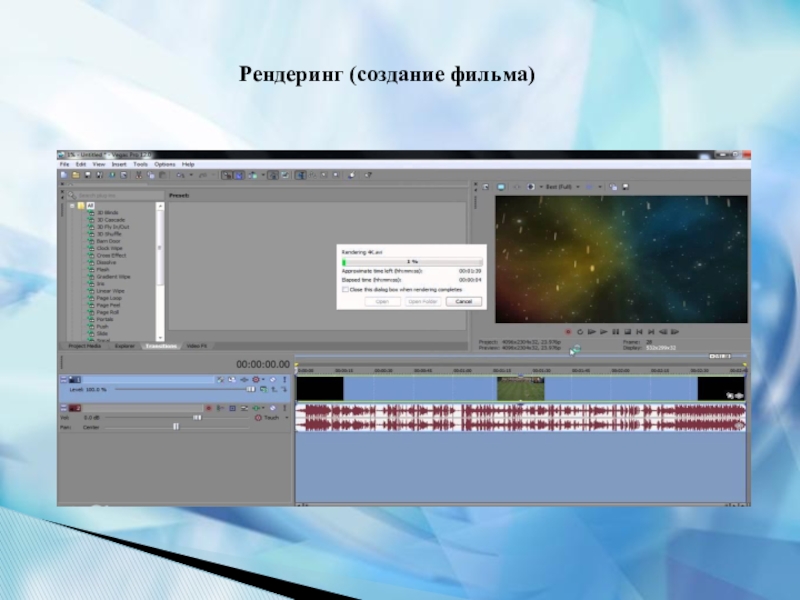Cancel the rendering in progress
Screen dimensions: 800x600
pos(464,301)
